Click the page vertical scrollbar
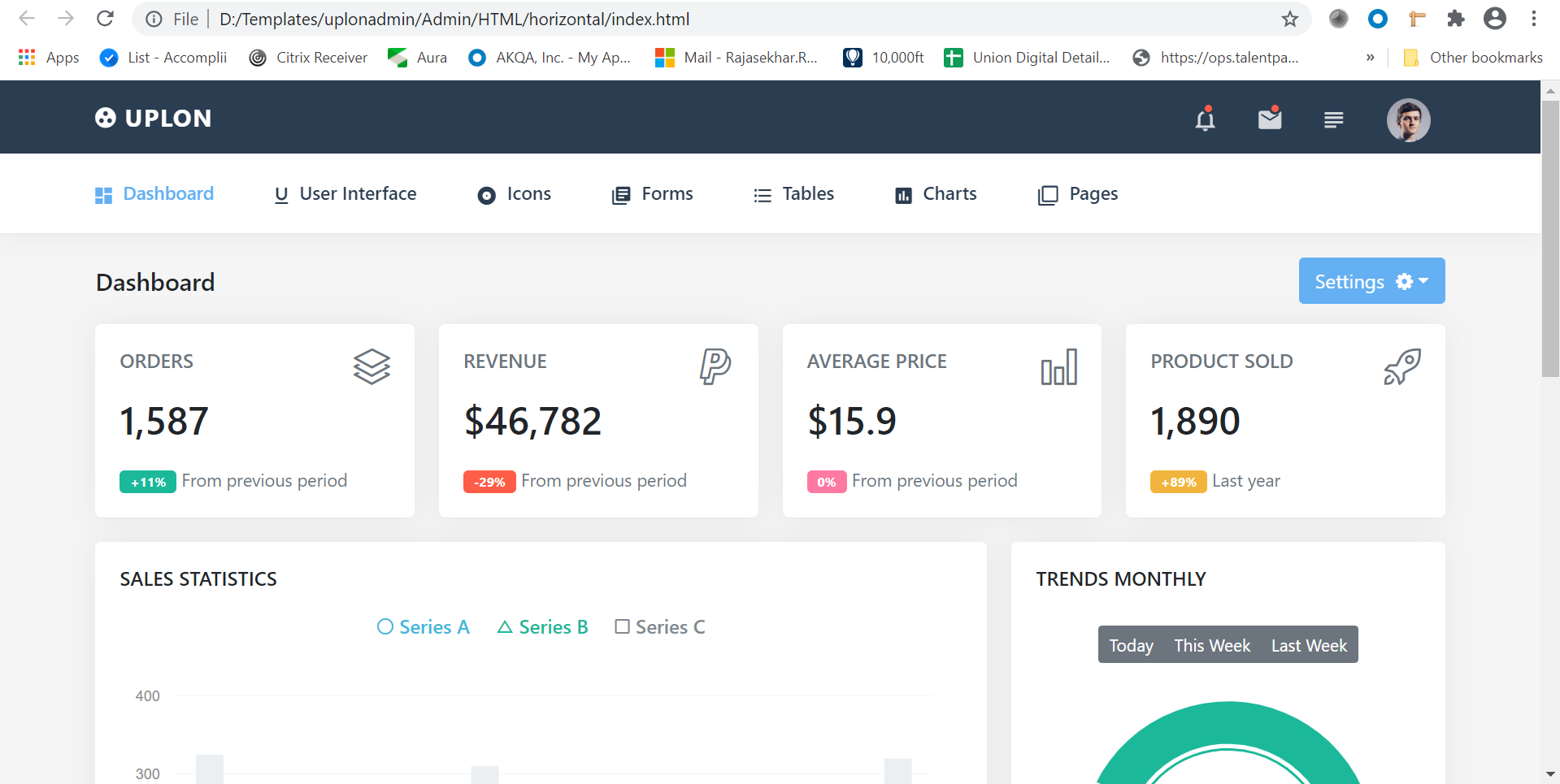Image resolution: width=1560 pixels, height=784 pixels. click(1550, 244)
